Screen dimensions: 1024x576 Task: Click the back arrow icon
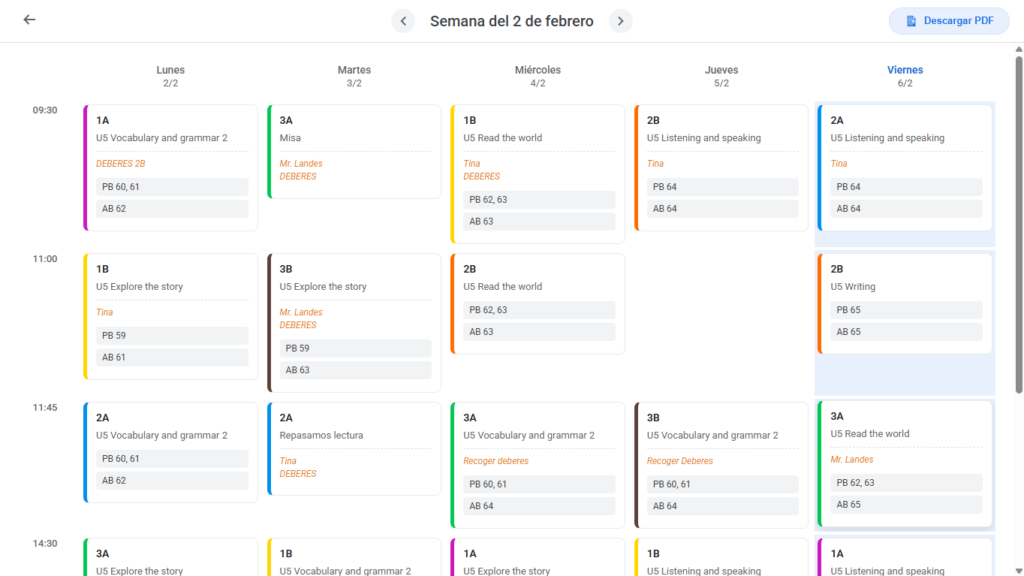tap(29, 20)
